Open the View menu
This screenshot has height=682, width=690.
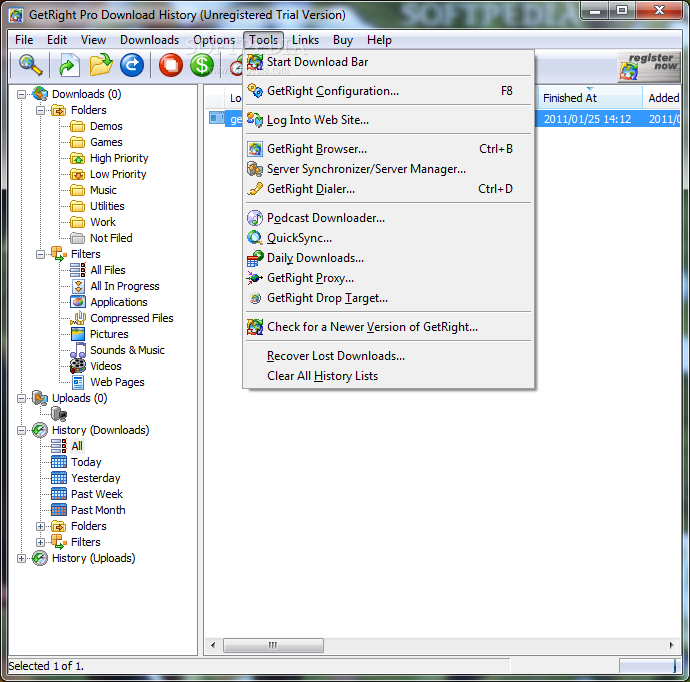tap(93, 40)
